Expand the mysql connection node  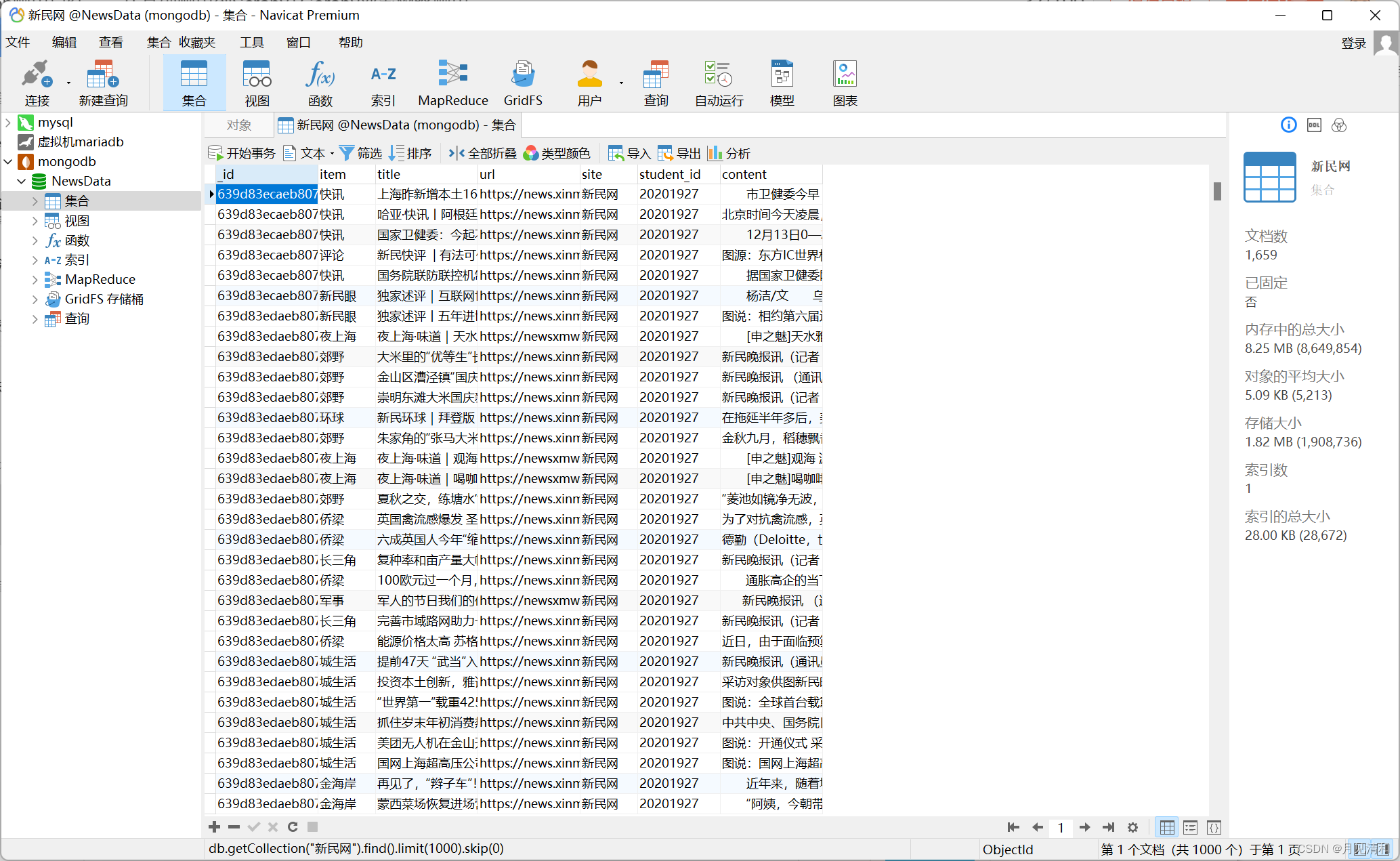8,123
